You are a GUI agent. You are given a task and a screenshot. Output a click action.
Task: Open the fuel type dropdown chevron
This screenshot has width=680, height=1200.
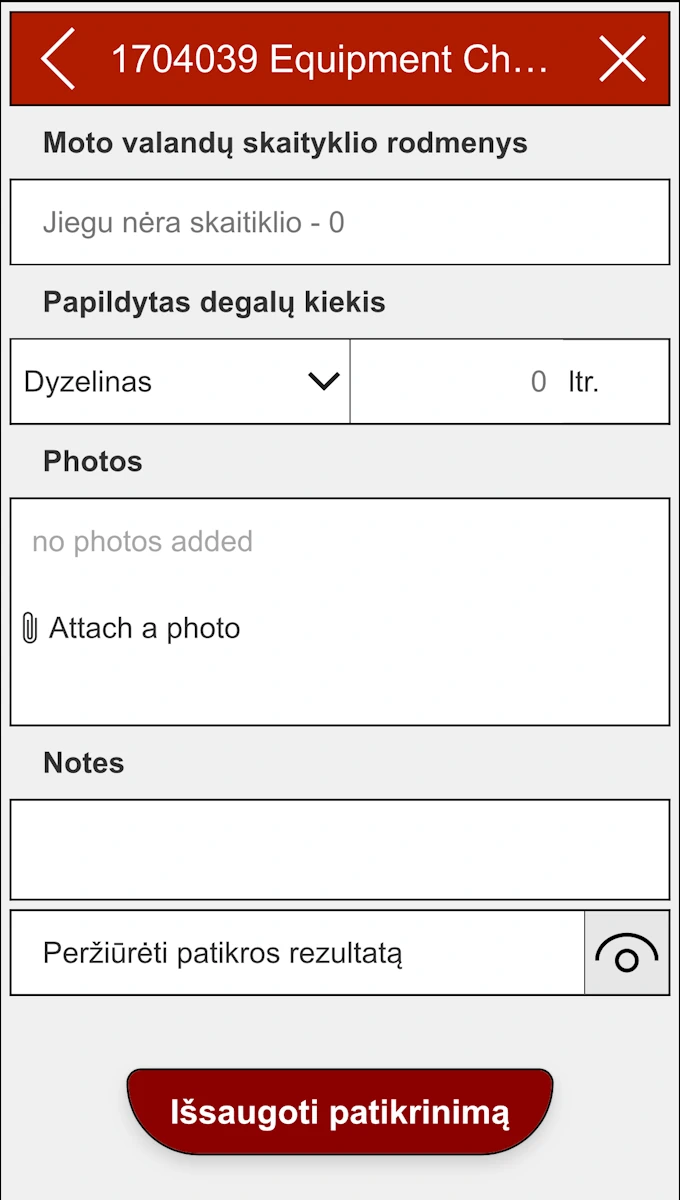321,381
